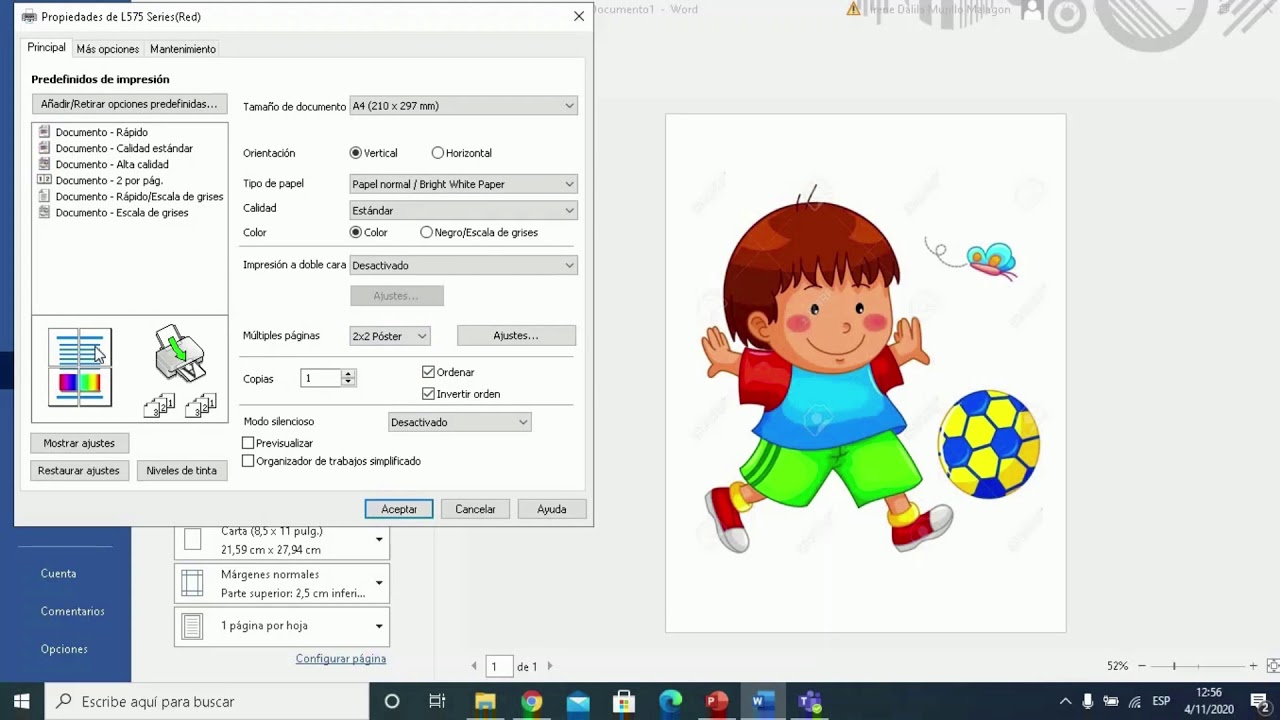The width and height of the screenshot is (1280, 720).
Task: Open Impresión a doble cara dropdown
Action: coord(464,265)
